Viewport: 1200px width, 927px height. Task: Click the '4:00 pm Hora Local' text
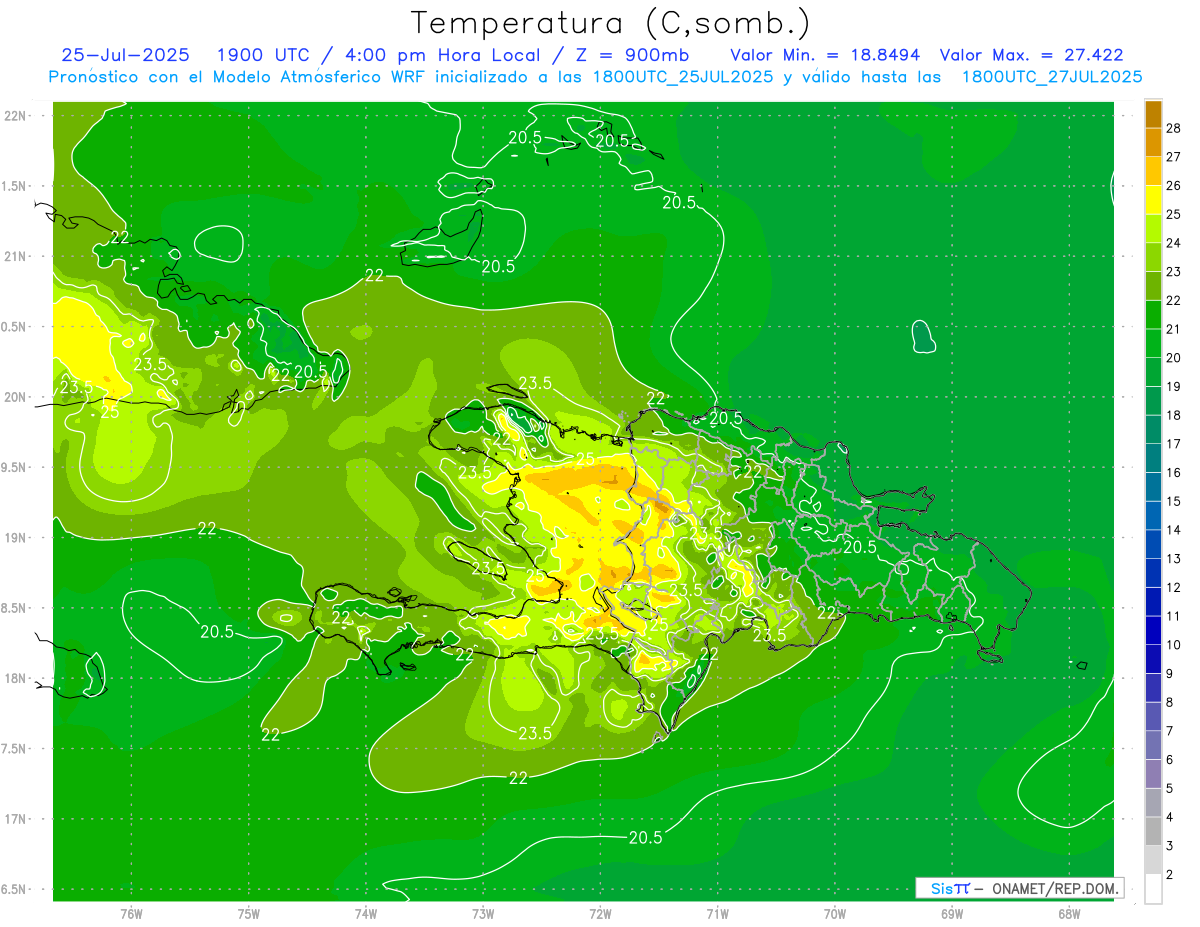444,55
